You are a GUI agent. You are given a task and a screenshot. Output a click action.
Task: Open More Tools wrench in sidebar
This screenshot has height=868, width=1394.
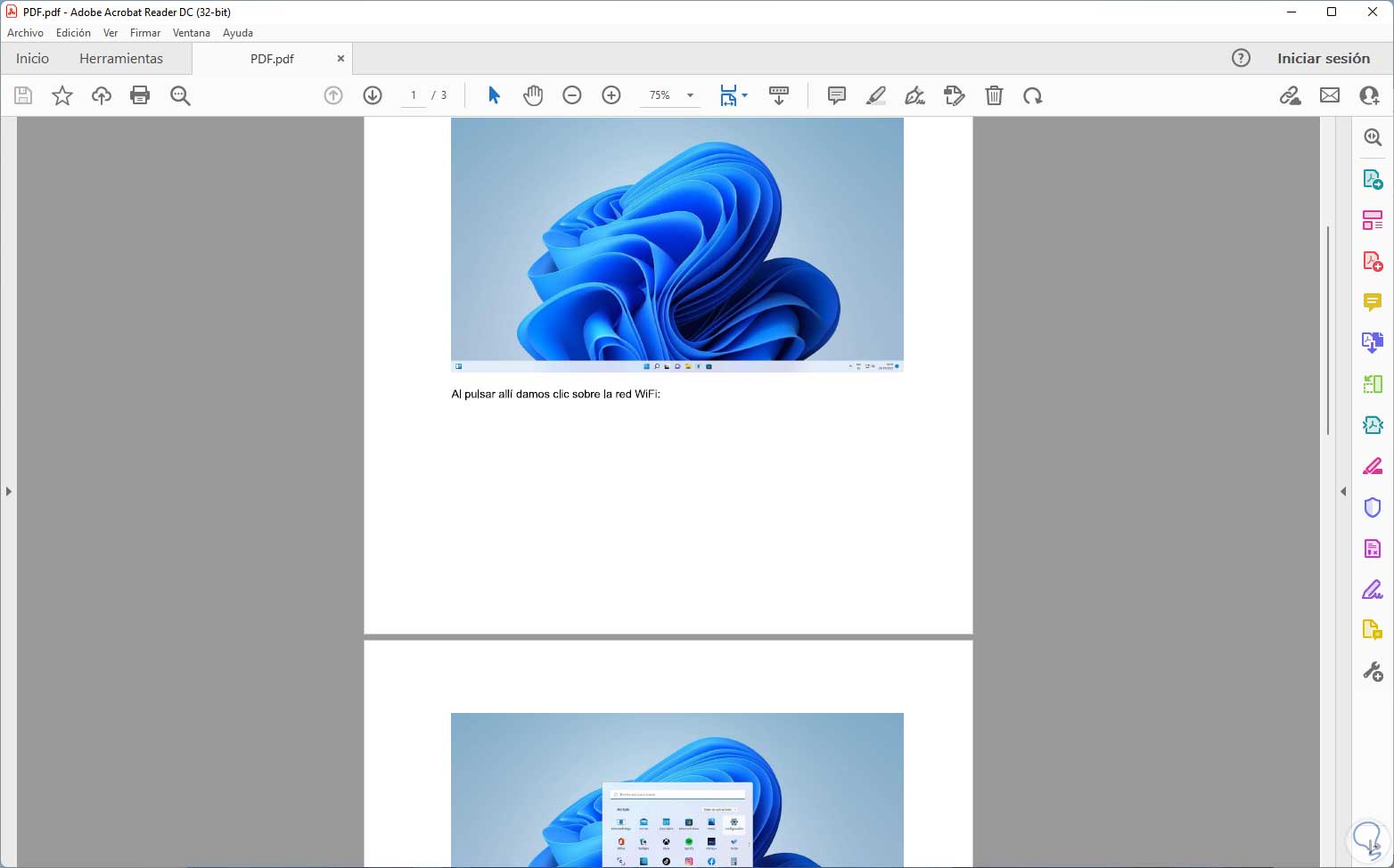pyautogui.click(x=1373, y=672)
